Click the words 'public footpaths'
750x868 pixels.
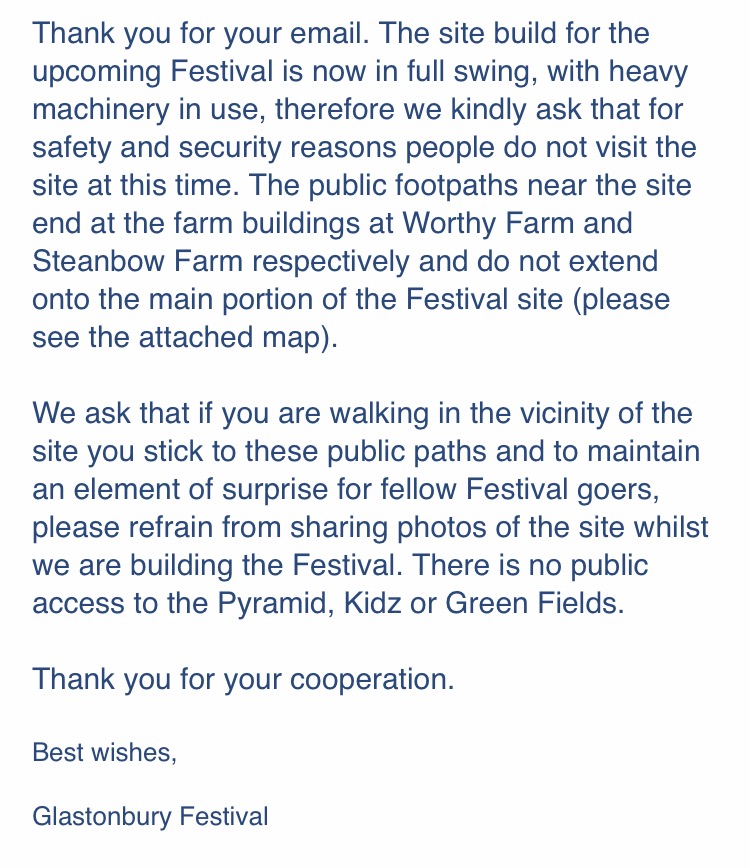[x=413, y=185]
